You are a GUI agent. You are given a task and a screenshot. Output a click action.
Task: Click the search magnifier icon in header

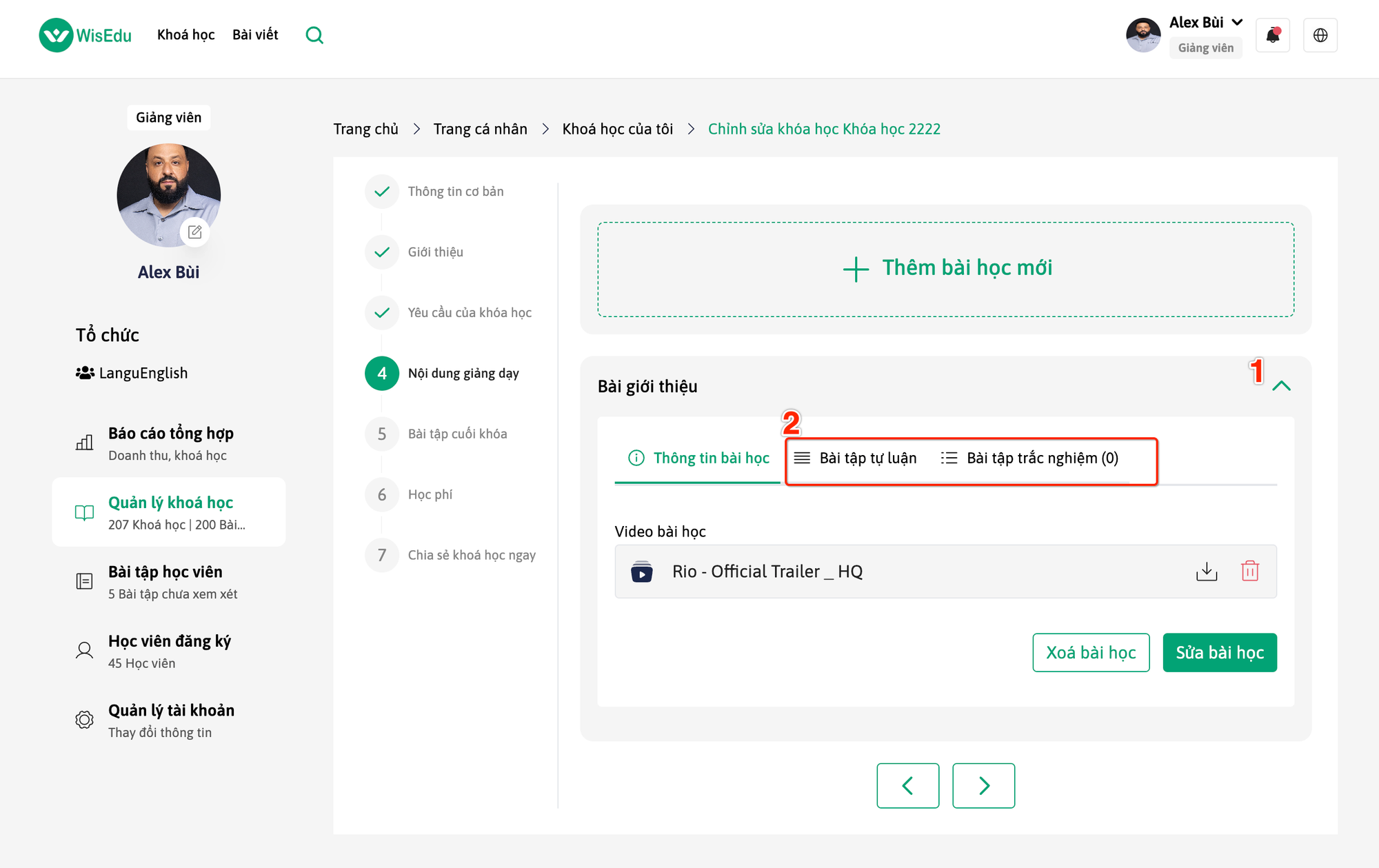(x=314, y=35)
